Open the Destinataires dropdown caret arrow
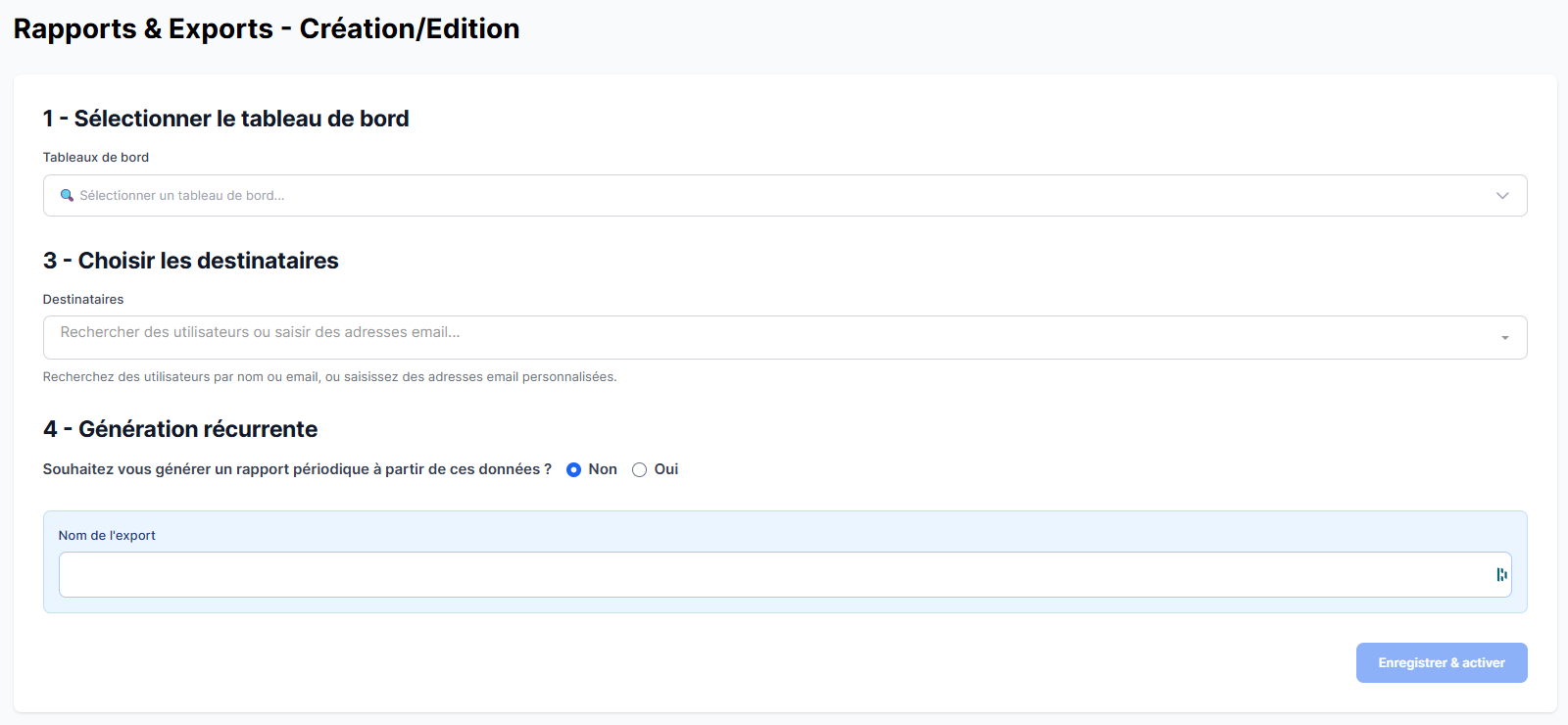The image size is (1568, 725). click(1504, 338)
